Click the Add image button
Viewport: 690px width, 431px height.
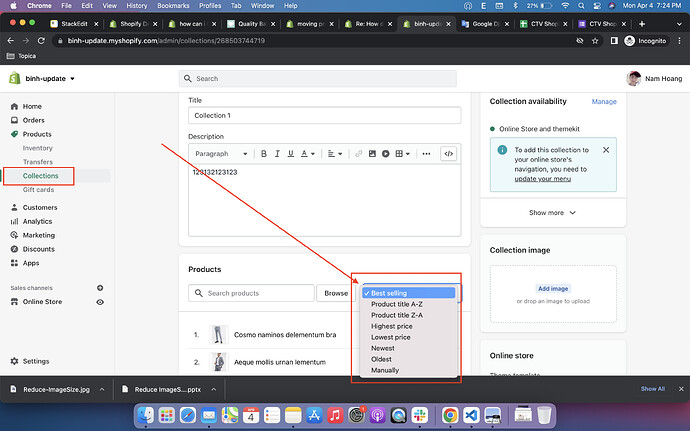[553, 288]
